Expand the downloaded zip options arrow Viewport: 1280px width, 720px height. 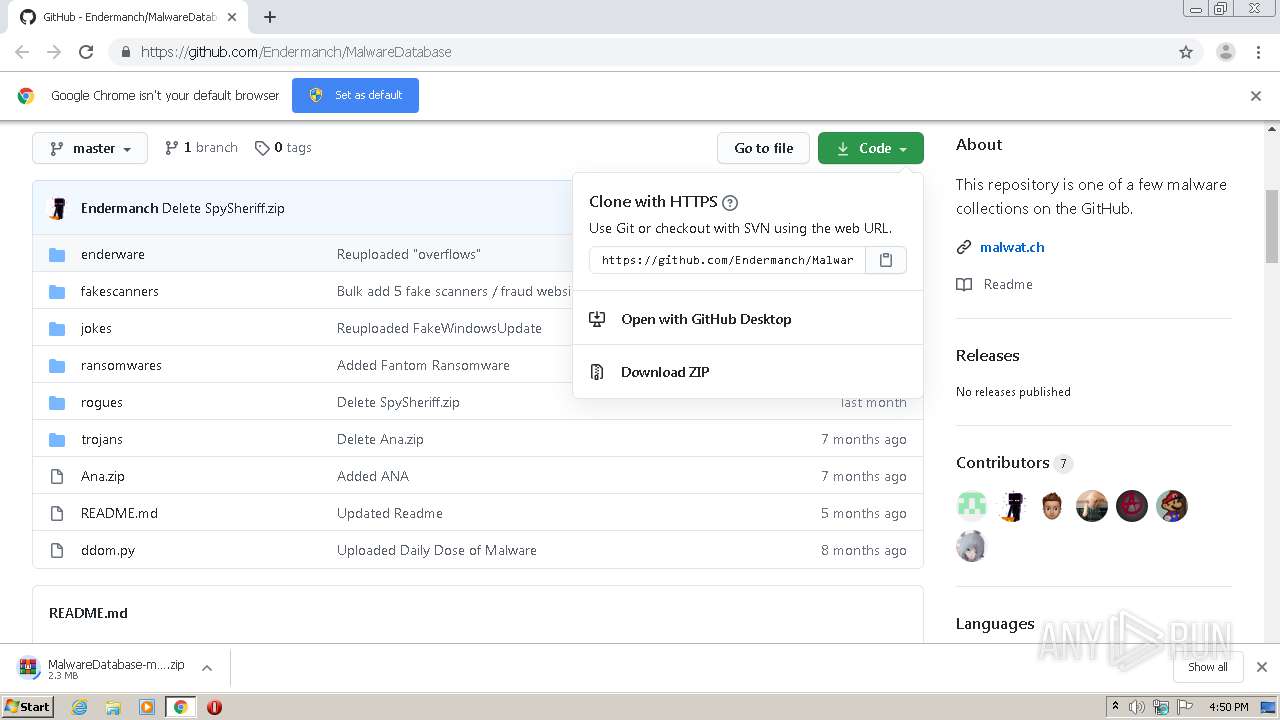point(207,668)
